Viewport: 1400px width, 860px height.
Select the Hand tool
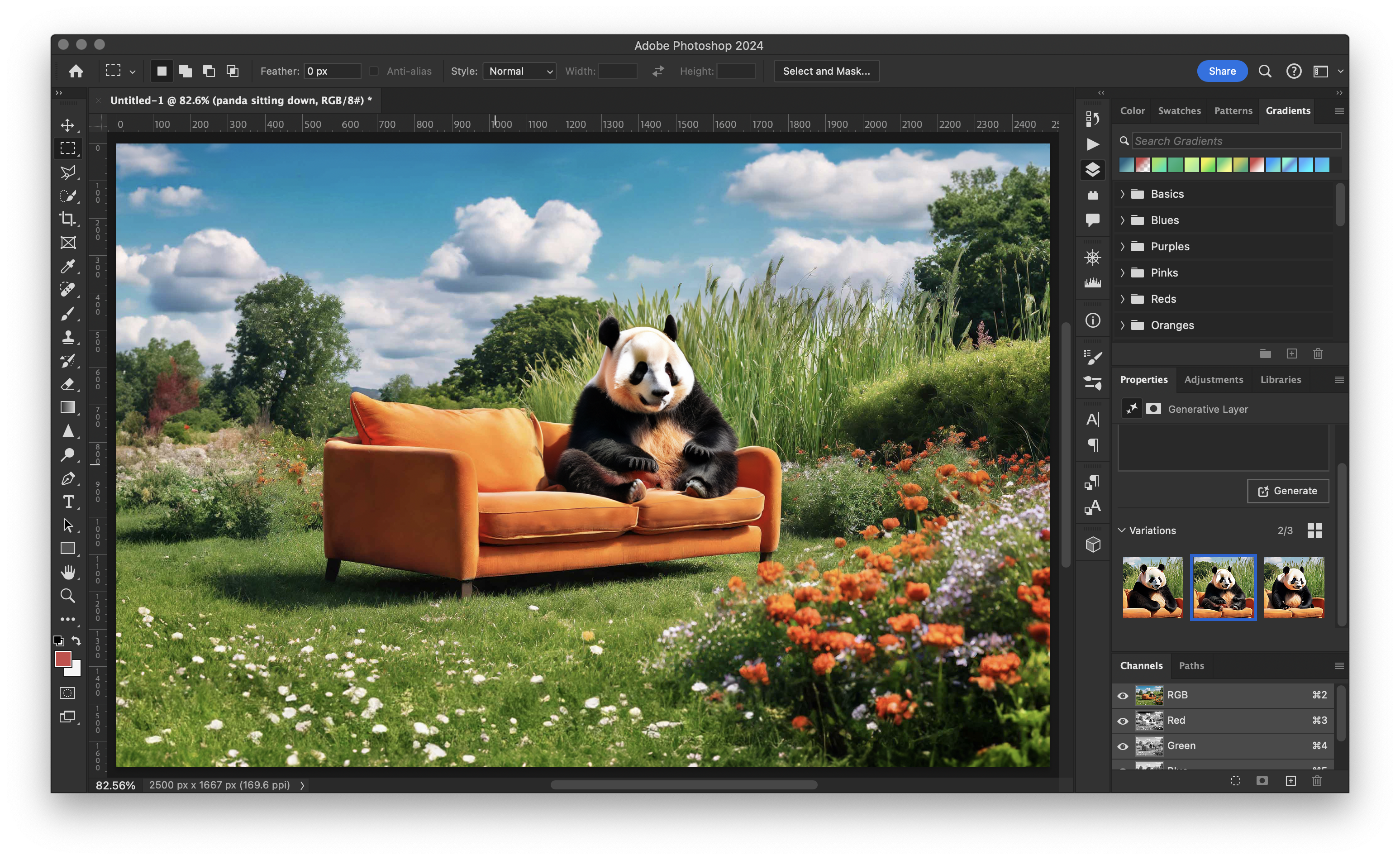coord(68,572)
